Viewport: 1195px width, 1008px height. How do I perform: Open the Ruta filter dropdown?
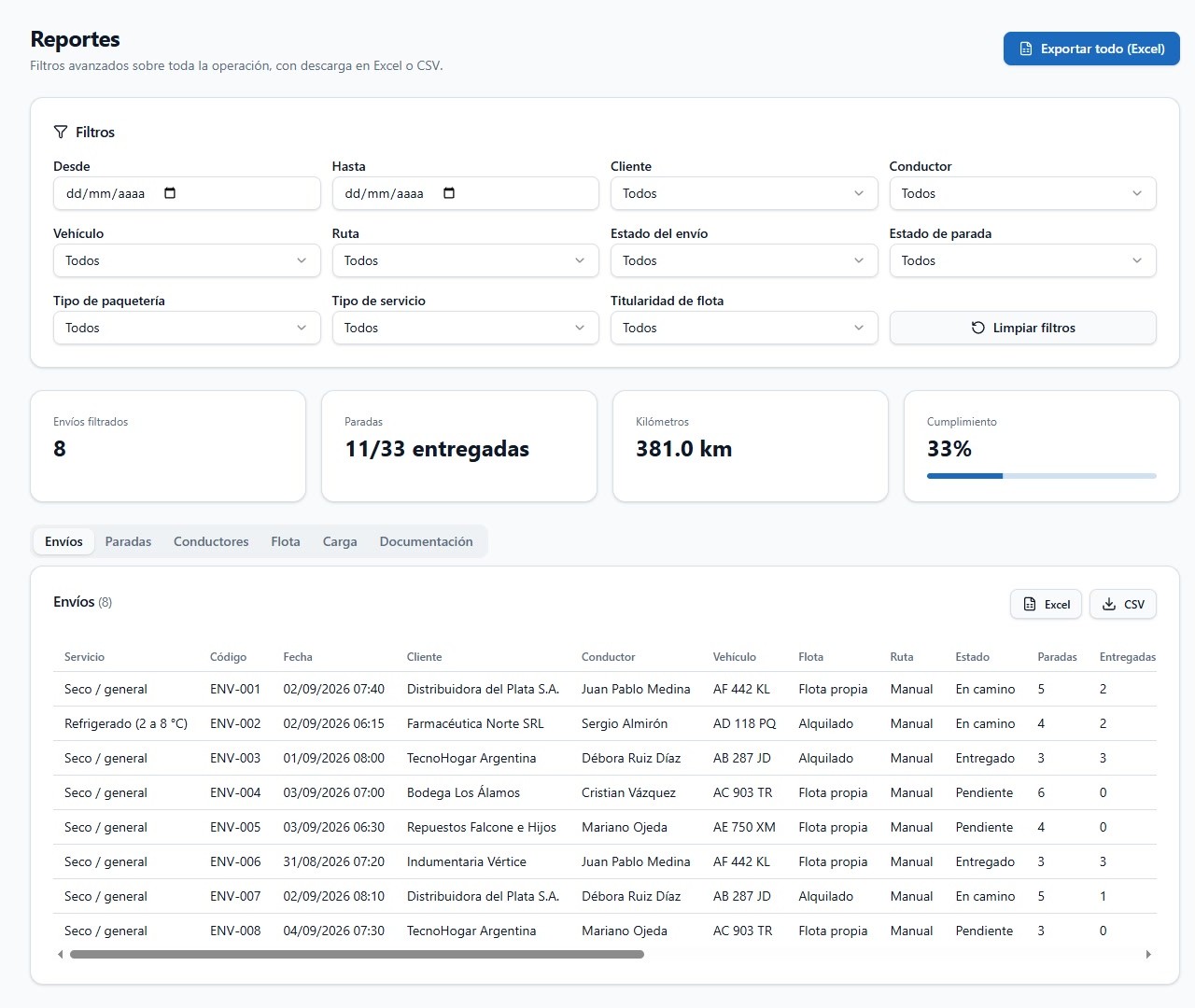point(465,260)
